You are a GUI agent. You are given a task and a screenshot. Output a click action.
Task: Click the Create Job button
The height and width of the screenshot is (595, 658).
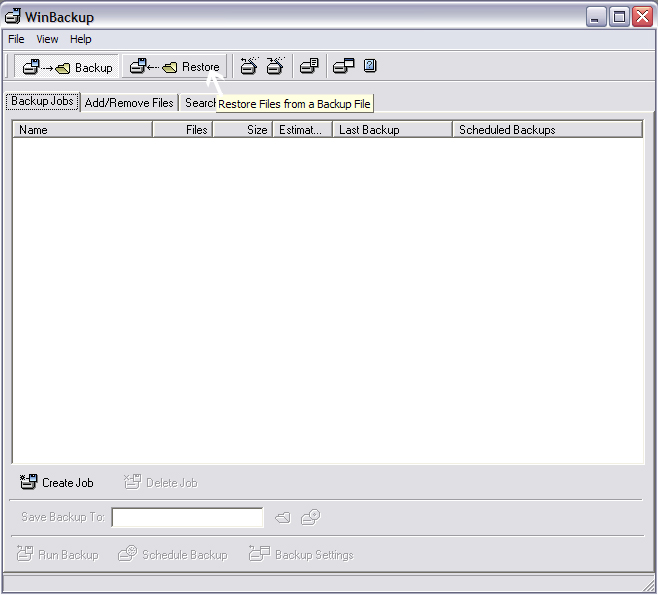(x=57, y=483)
